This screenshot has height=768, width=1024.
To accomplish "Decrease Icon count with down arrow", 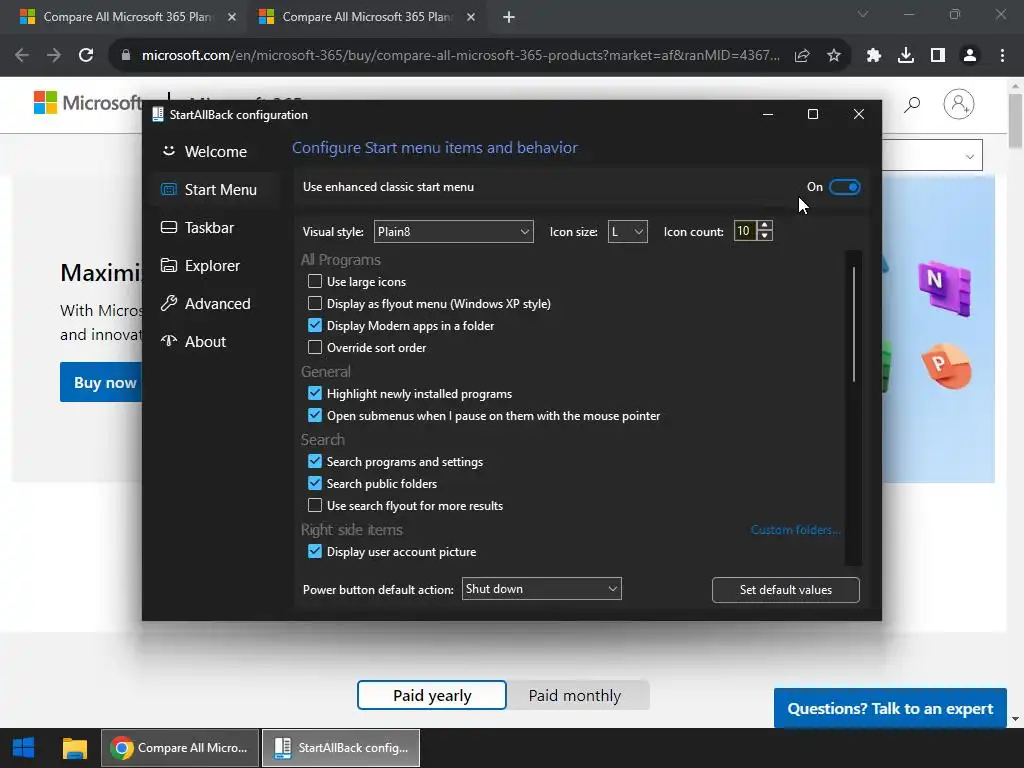I will (x=765, y=236).
